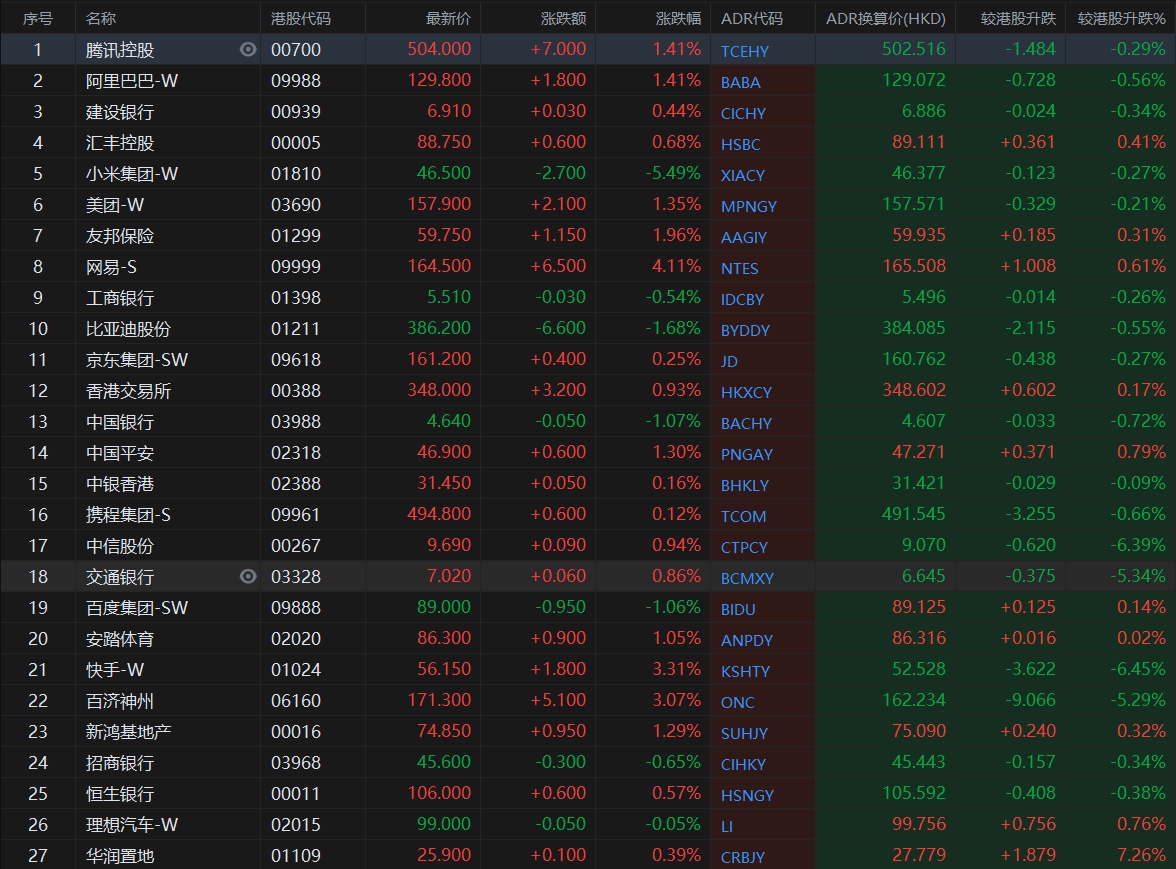The image size is (1176, 869).
Task: Select the 香港交易所 row name
Action: tap(128, 391)
